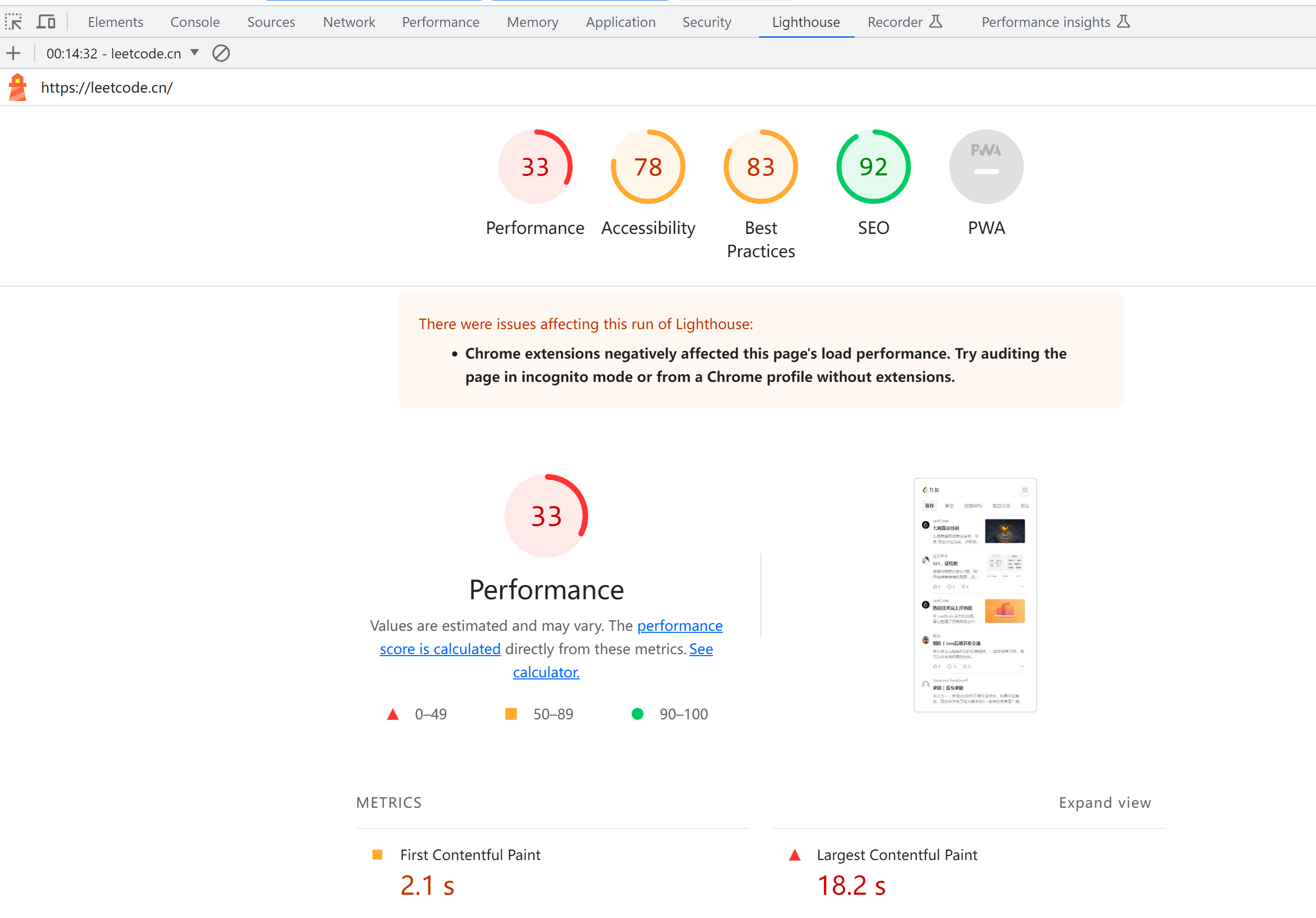Click the Best Practices score 83 gauge
This screenshot has width=1316, height=918.
760,167
